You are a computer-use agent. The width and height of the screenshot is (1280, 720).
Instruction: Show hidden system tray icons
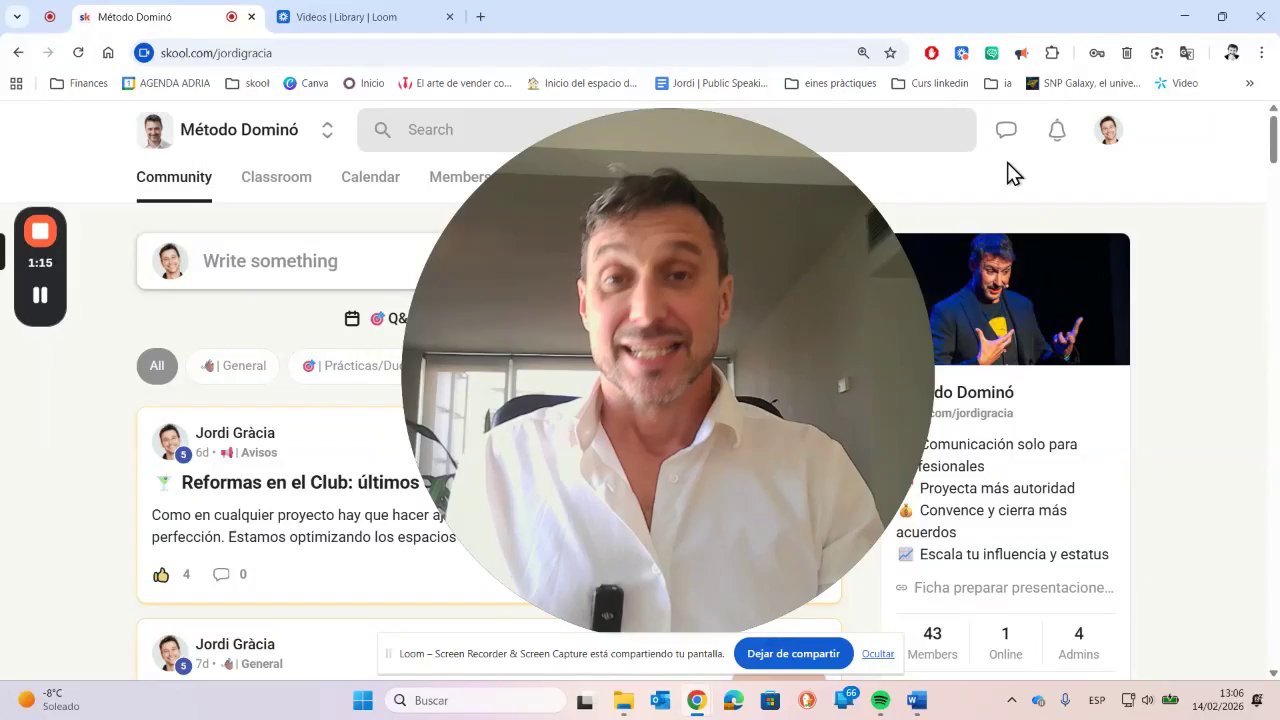click(x=1011, y=701)
